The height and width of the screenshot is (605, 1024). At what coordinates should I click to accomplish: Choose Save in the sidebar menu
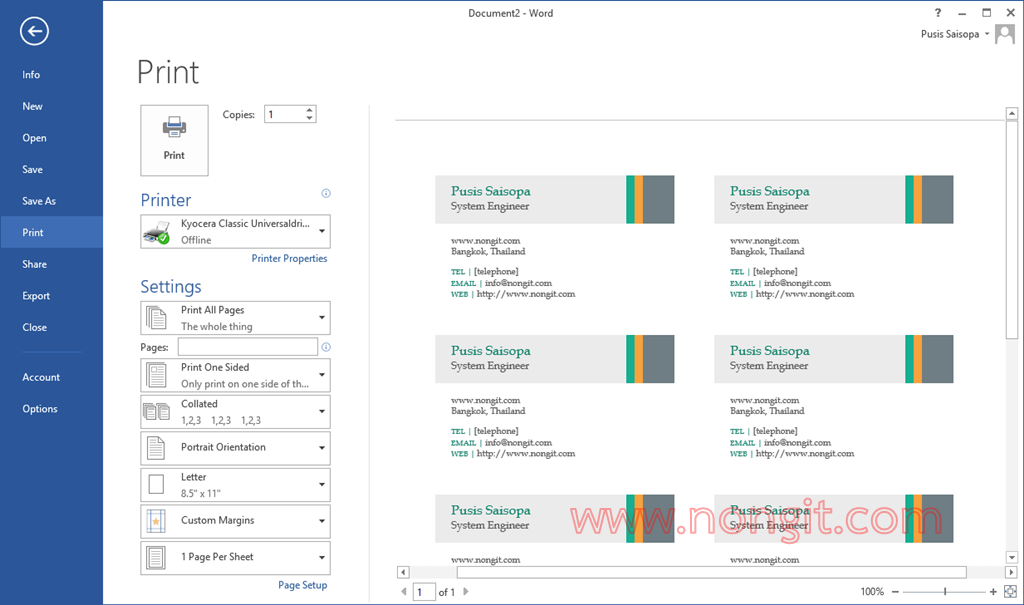[52, 169]
